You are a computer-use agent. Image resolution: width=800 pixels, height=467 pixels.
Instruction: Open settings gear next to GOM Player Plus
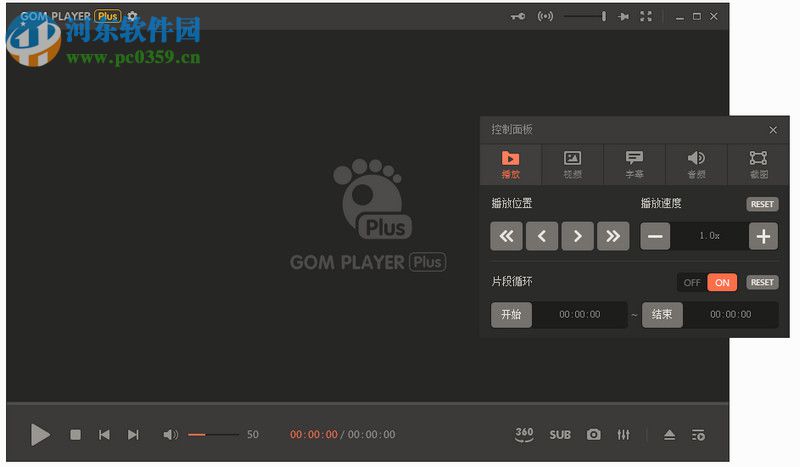click(132, 16)
